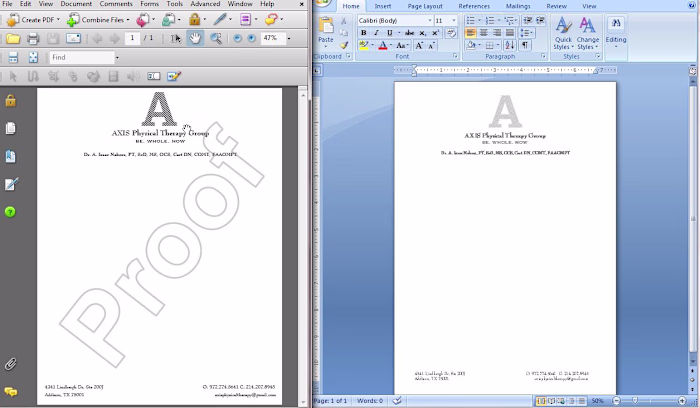Switch to the Mailings tab in Word

tap(518, 6)
